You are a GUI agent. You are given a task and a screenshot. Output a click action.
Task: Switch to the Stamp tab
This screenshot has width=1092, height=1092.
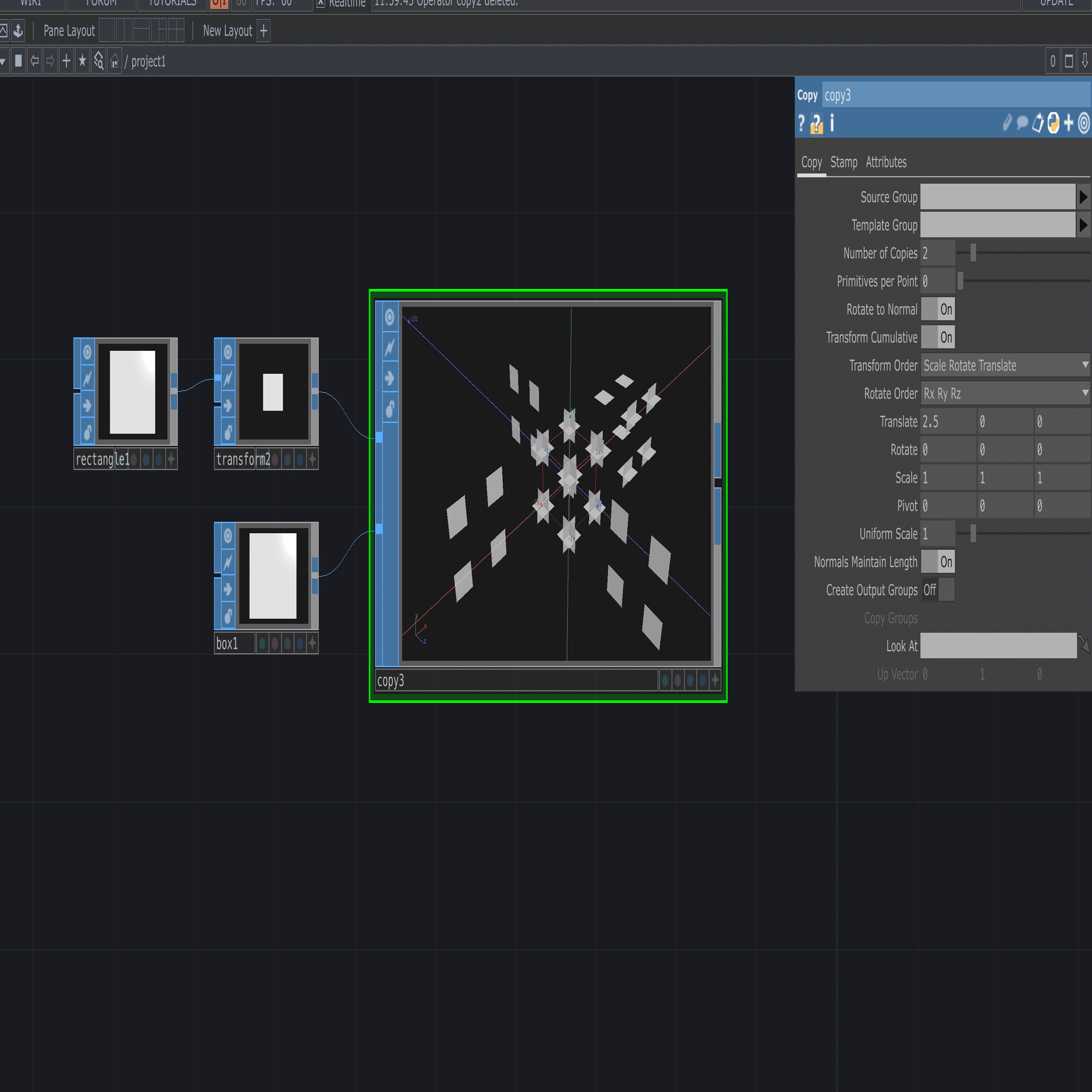click(843, 163)
